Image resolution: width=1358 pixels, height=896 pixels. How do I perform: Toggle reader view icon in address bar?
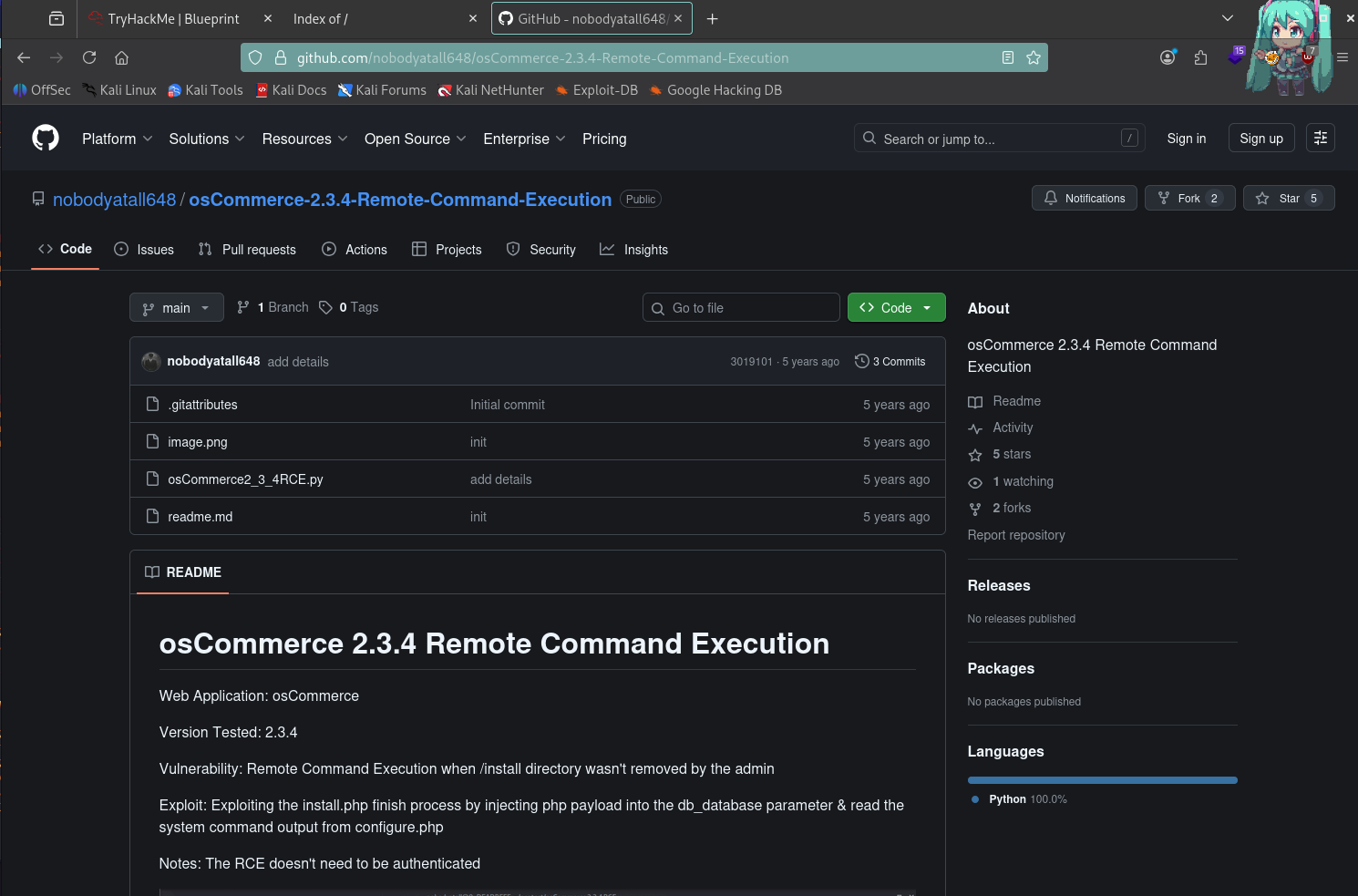(1008, 57)
